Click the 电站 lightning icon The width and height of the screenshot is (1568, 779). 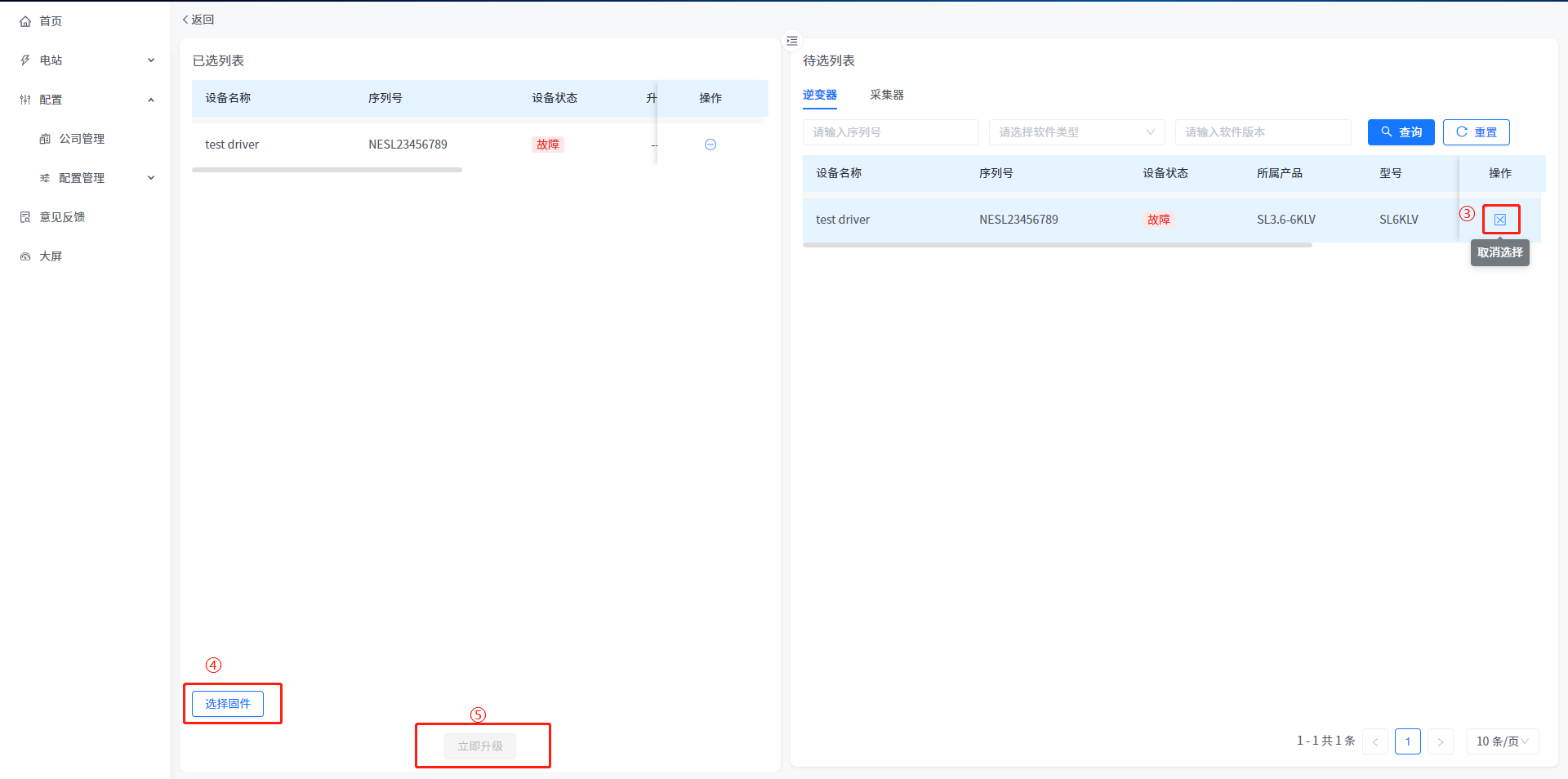pos(25,60)
